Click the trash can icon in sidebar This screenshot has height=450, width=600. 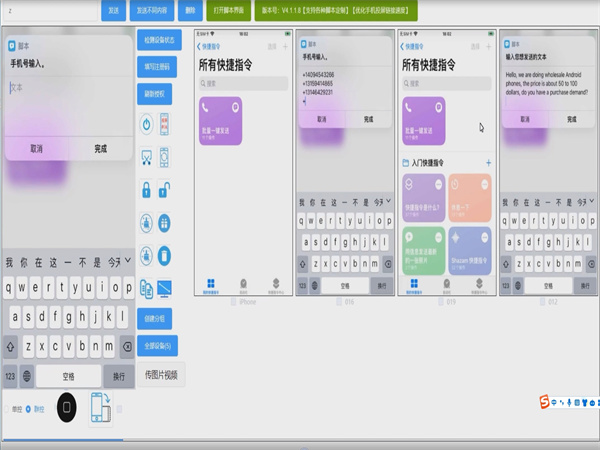[x=165, y=254]
